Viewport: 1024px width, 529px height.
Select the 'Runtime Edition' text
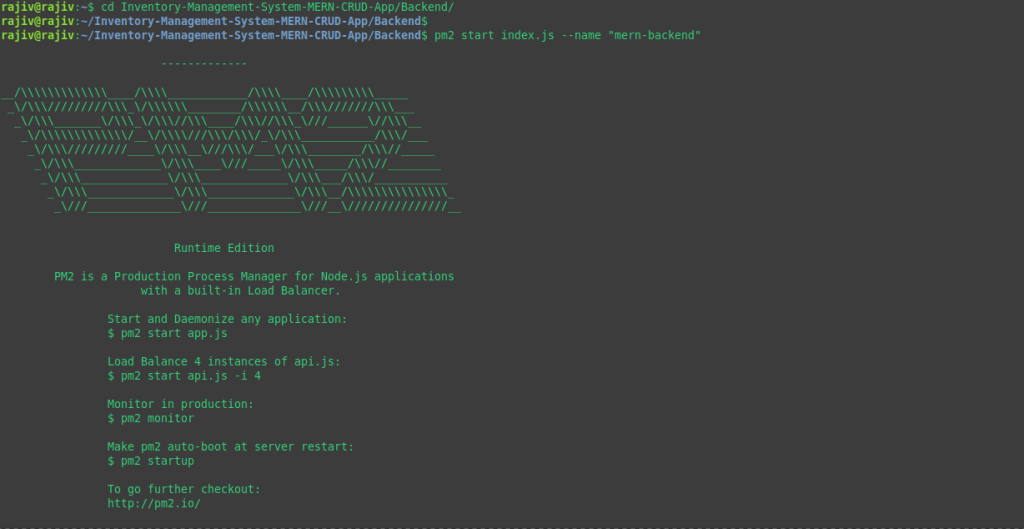tap(224, 248)
